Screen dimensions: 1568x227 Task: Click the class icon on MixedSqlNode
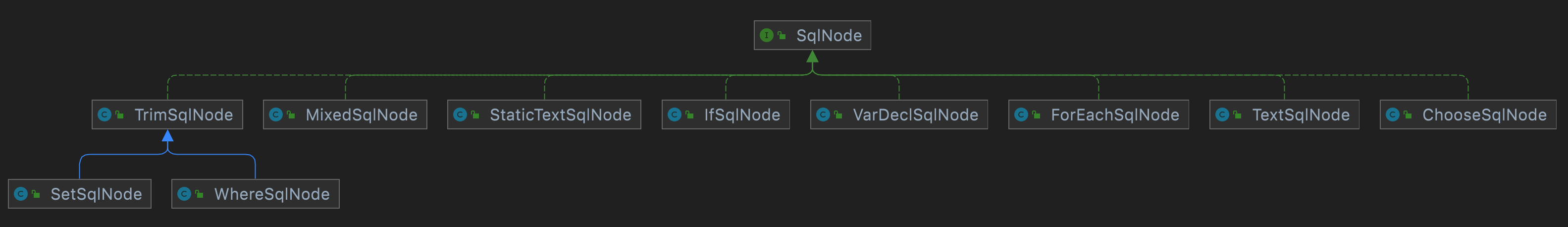pos(275,114)
